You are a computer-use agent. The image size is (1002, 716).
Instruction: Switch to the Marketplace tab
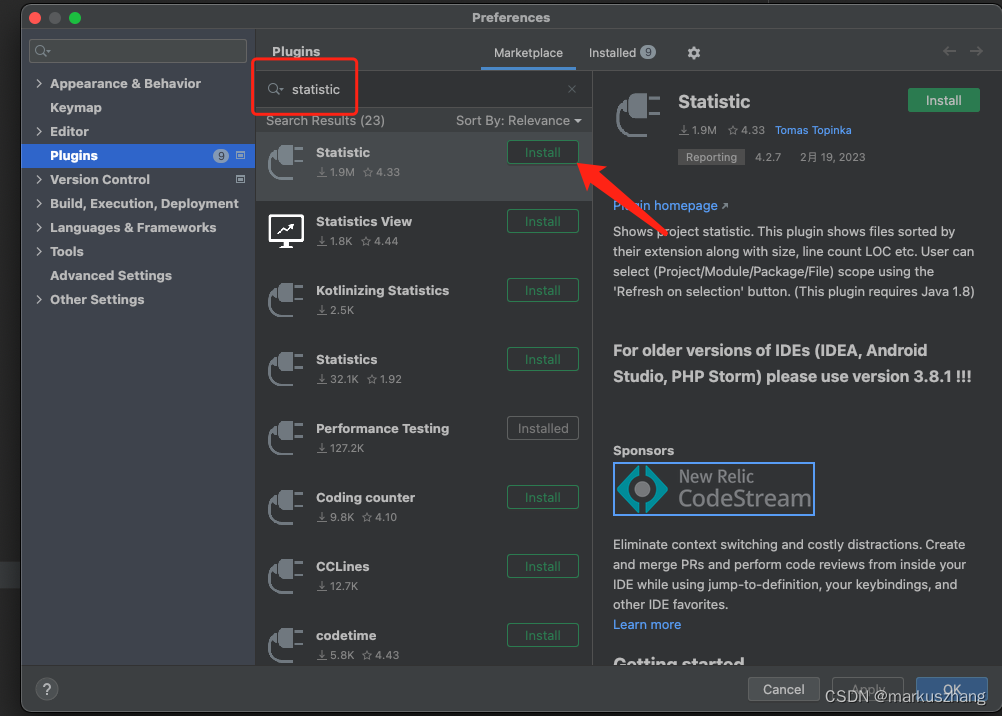[x=528, y=53]
